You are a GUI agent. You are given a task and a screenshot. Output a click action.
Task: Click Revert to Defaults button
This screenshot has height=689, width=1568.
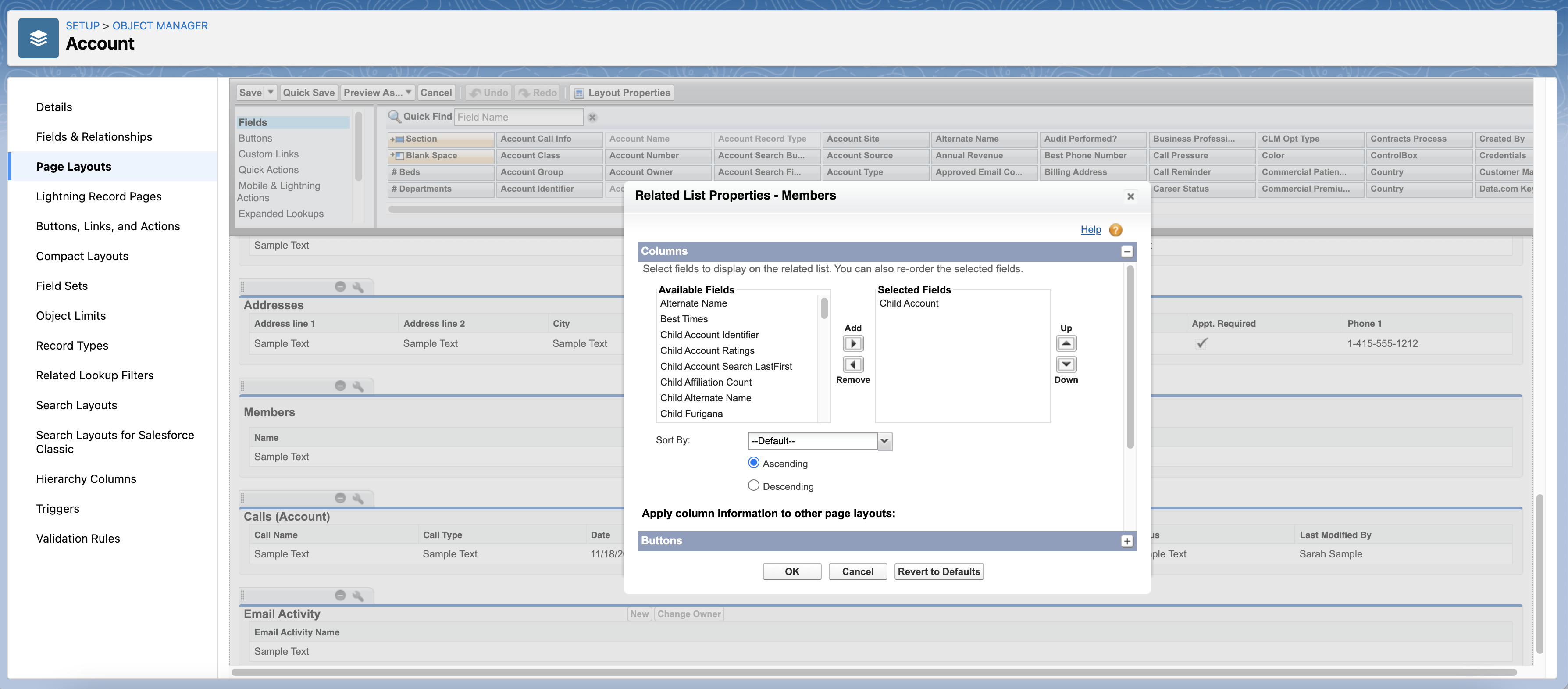(x=938, y=571)
